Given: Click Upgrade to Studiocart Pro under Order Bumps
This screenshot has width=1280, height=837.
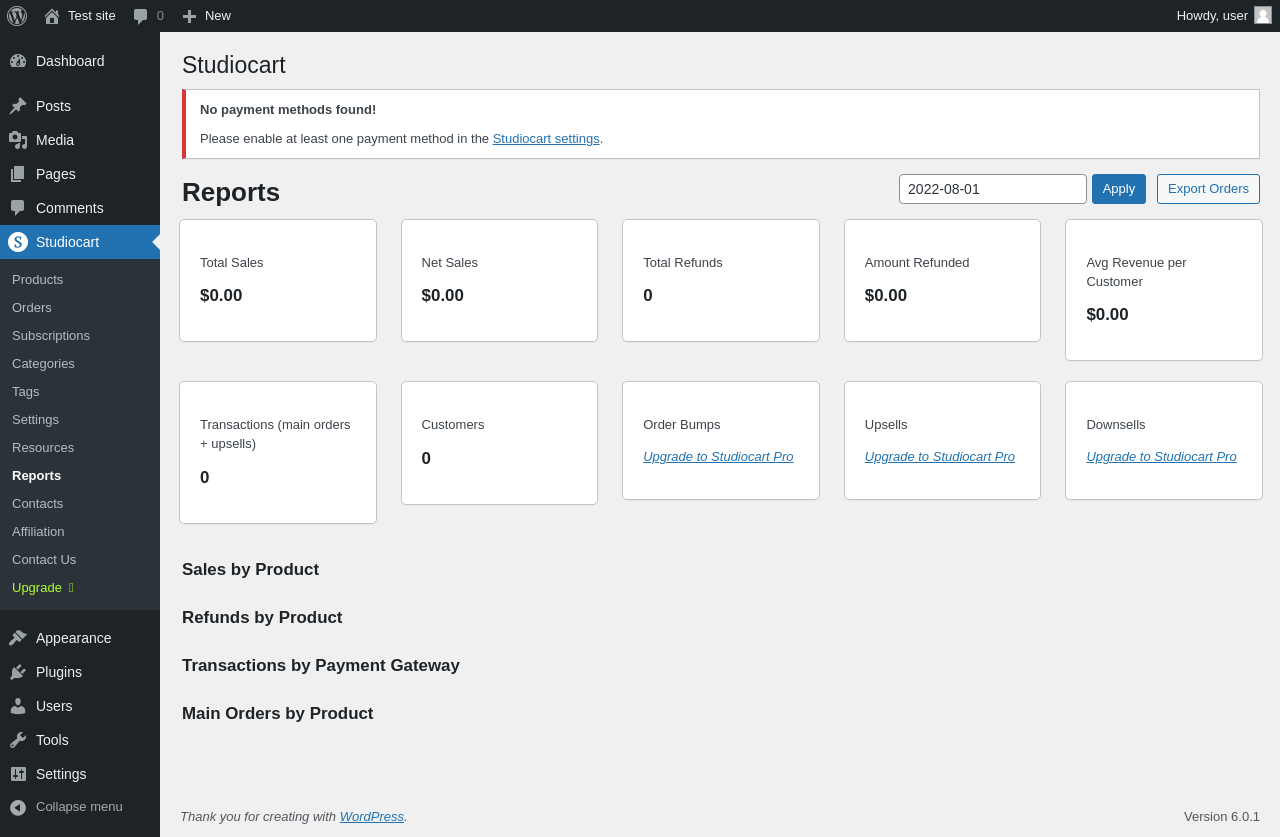Looking at the screenshot, I should point(718,457).
